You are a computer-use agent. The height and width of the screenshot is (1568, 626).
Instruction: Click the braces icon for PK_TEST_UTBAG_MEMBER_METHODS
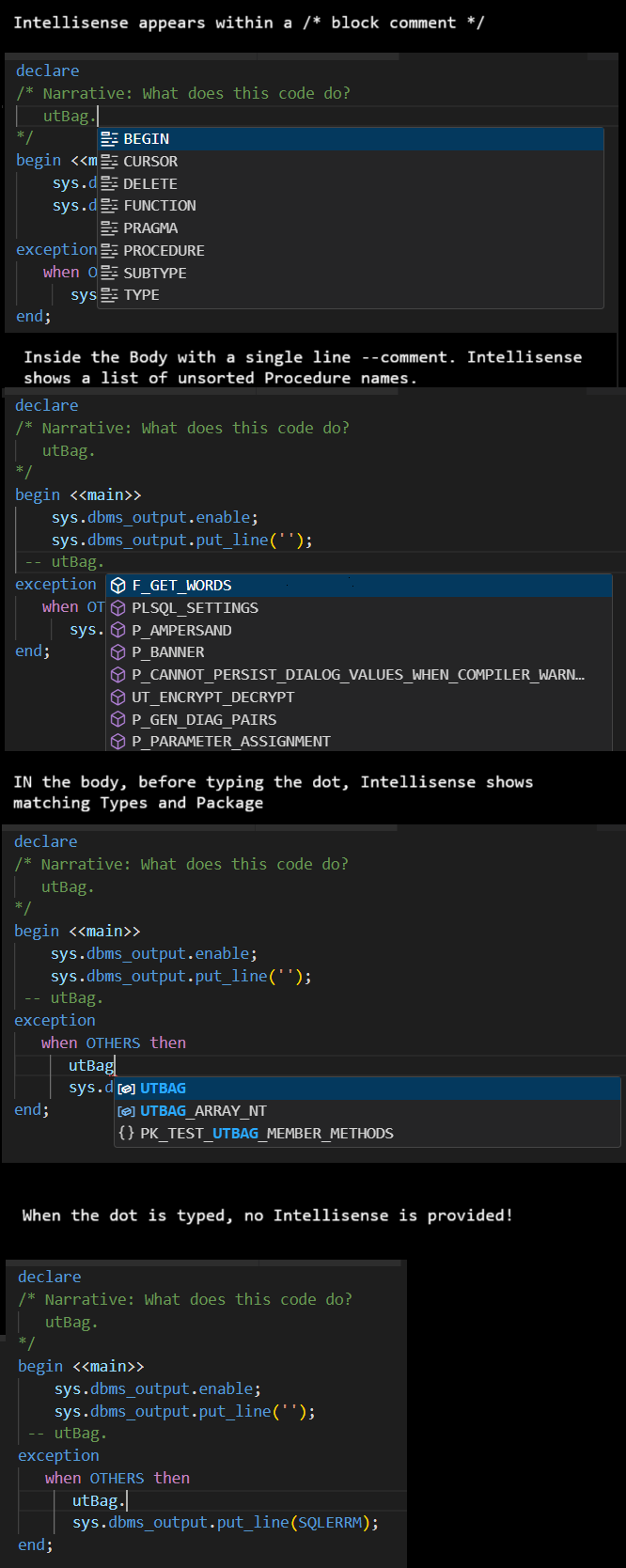127,1134
